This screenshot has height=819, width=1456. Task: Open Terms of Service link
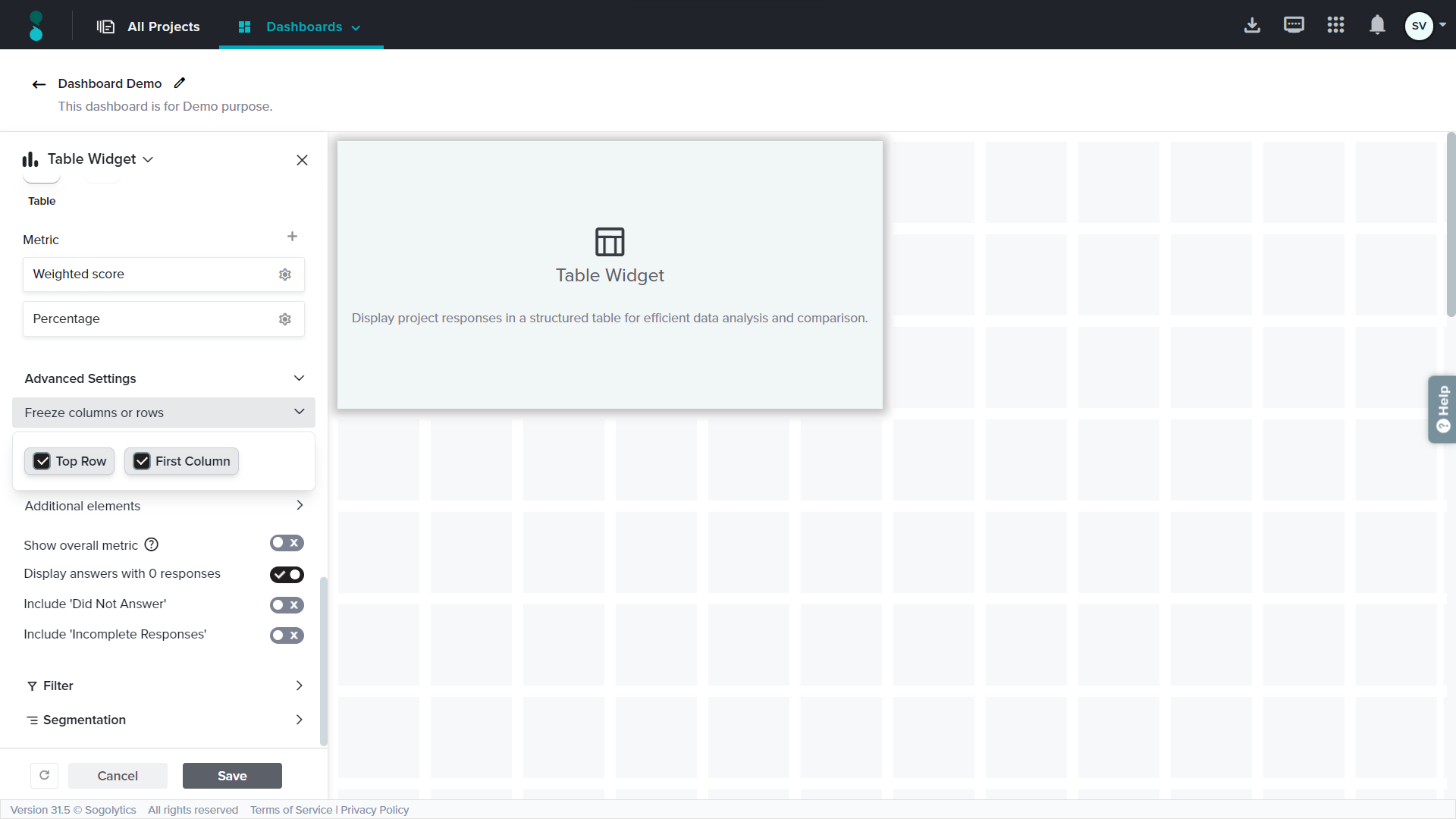(x=291, y=810)
